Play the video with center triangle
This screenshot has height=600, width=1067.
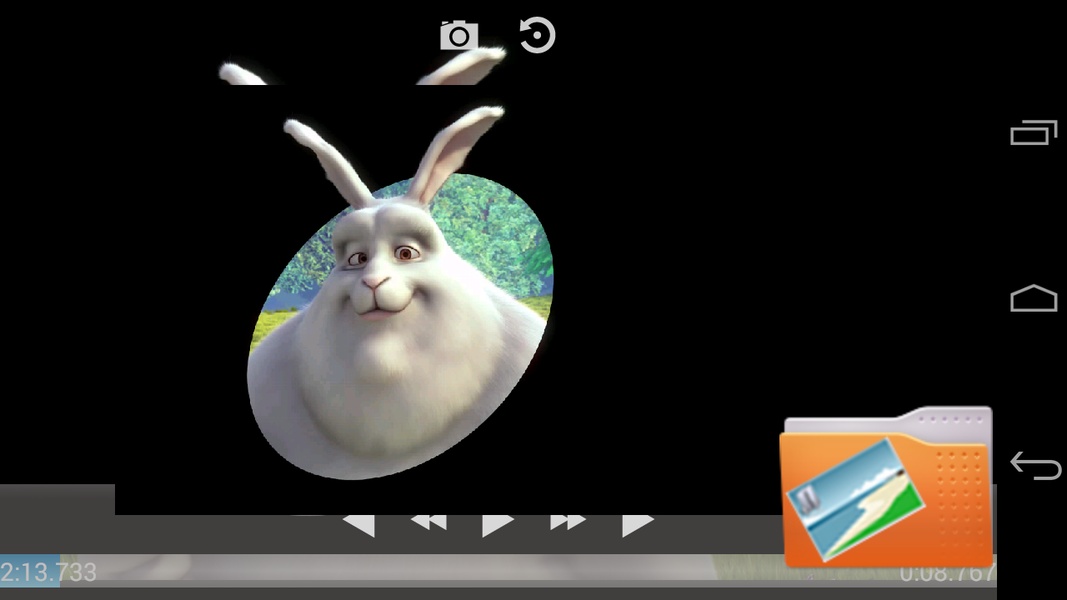pyautogui.click(x=497, y=524)
